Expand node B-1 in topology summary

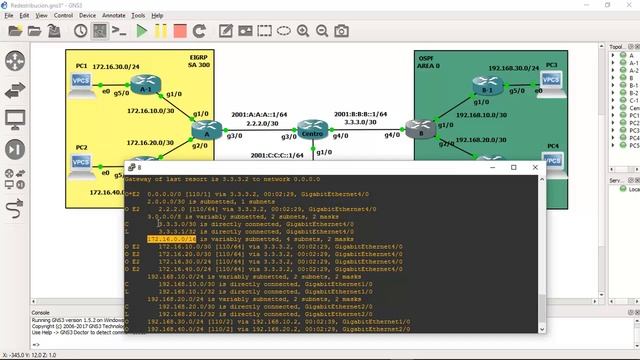click(x=613, y=85)
